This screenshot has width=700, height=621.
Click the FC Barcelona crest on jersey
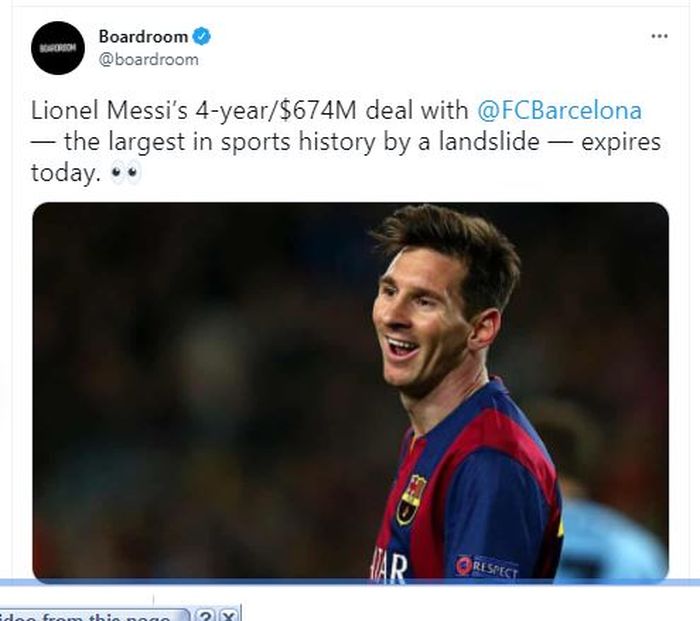[x=411, y=499]
